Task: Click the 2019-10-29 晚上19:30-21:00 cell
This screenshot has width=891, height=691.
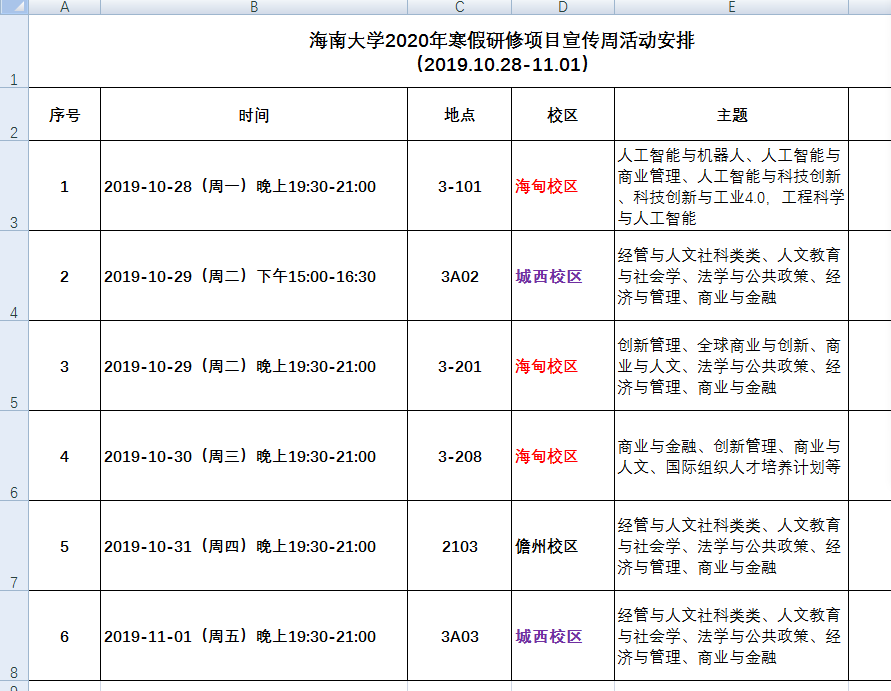Action: pyautogui.click(x=254, y=365)
